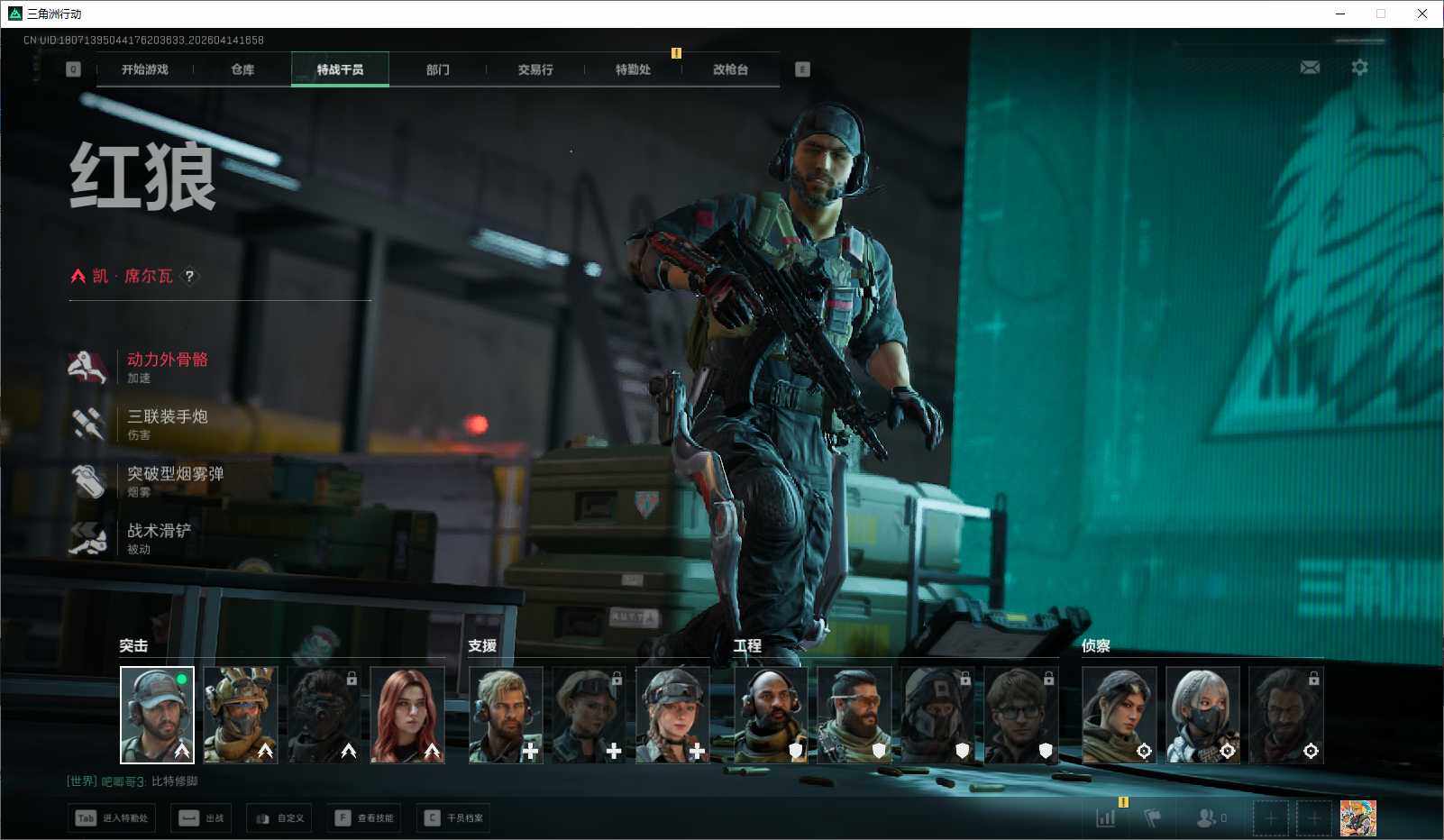The image size is (1444, 840).
Task: Open the player profile avatar
Action: tap(1358, 818)
